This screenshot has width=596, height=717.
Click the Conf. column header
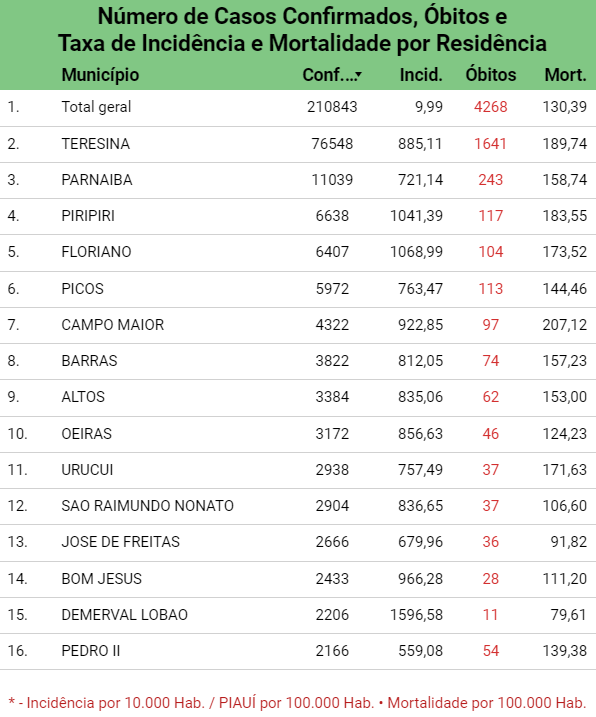click(329, 75)
